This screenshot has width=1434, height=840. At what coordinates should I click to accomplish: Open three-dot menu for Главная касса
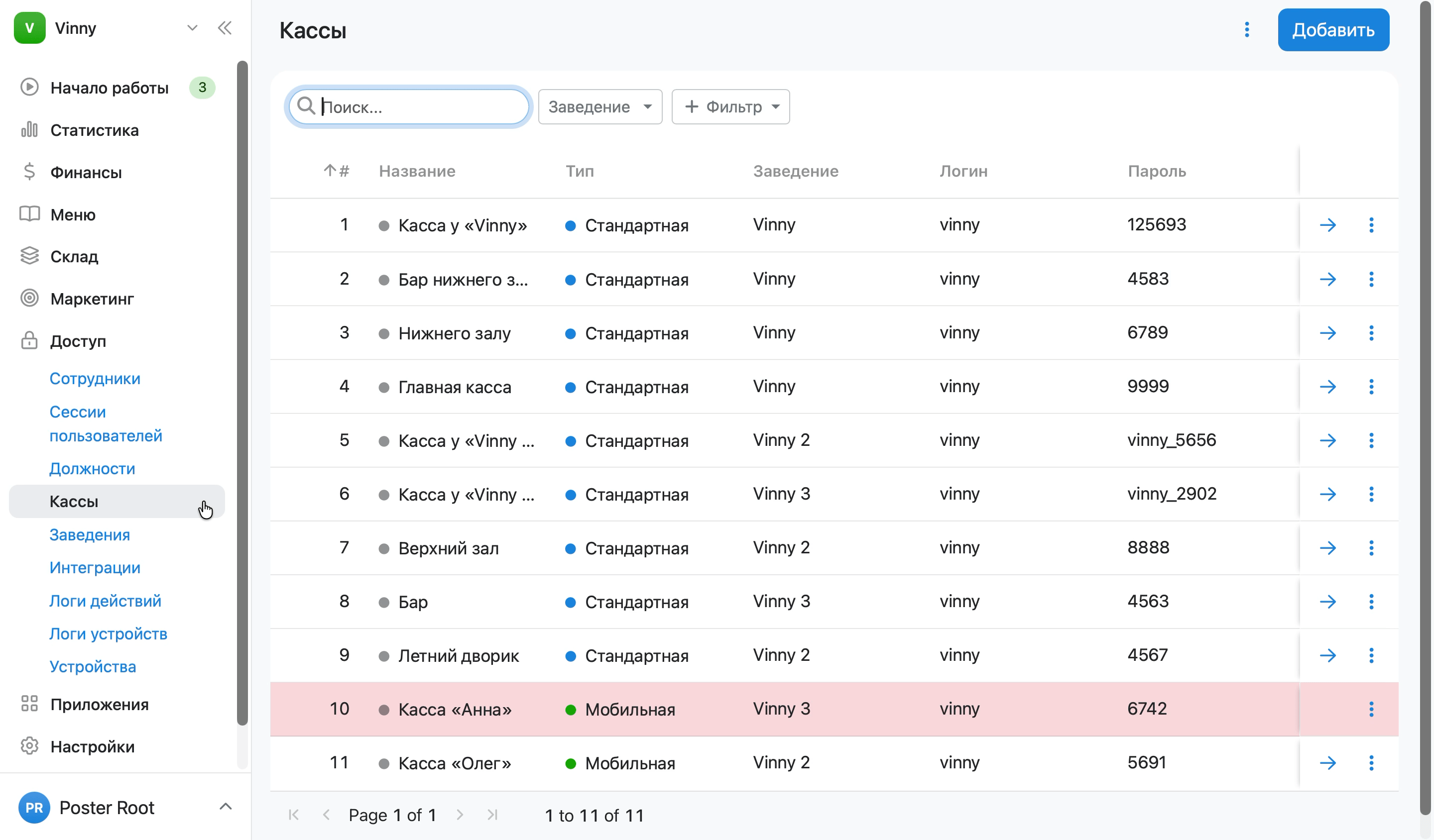click(x=1371, y=387)
